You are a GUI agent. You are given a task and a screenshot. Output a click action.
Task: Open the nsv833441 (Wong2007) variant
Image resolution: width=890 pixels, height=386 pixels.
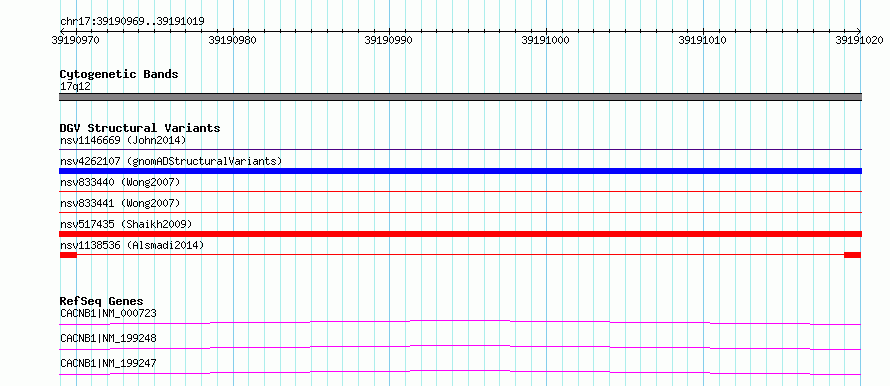coord(120,203)
